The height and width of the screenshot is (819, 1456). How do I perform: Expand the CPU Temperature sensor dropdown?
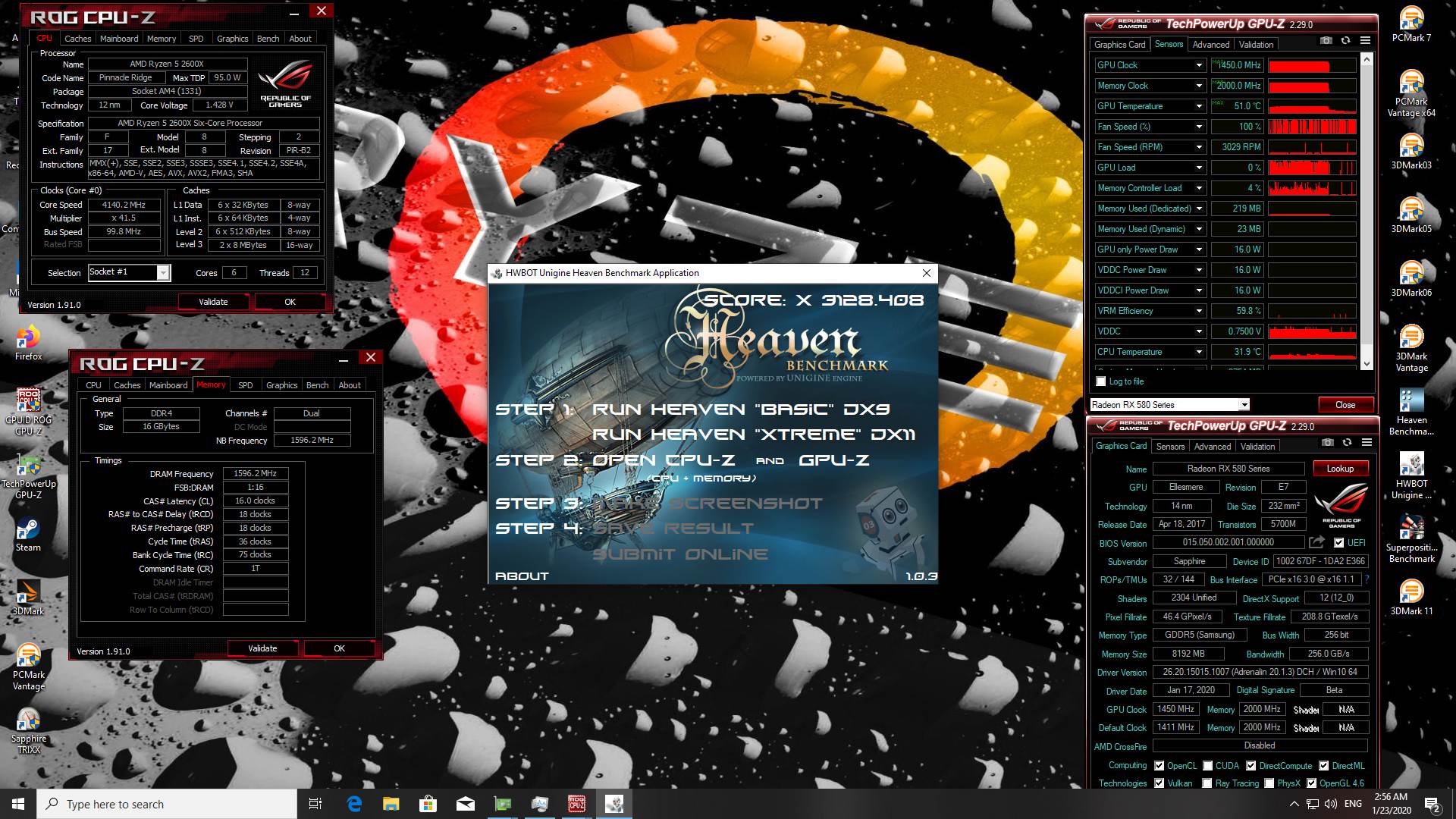(x=1199, y=352)
